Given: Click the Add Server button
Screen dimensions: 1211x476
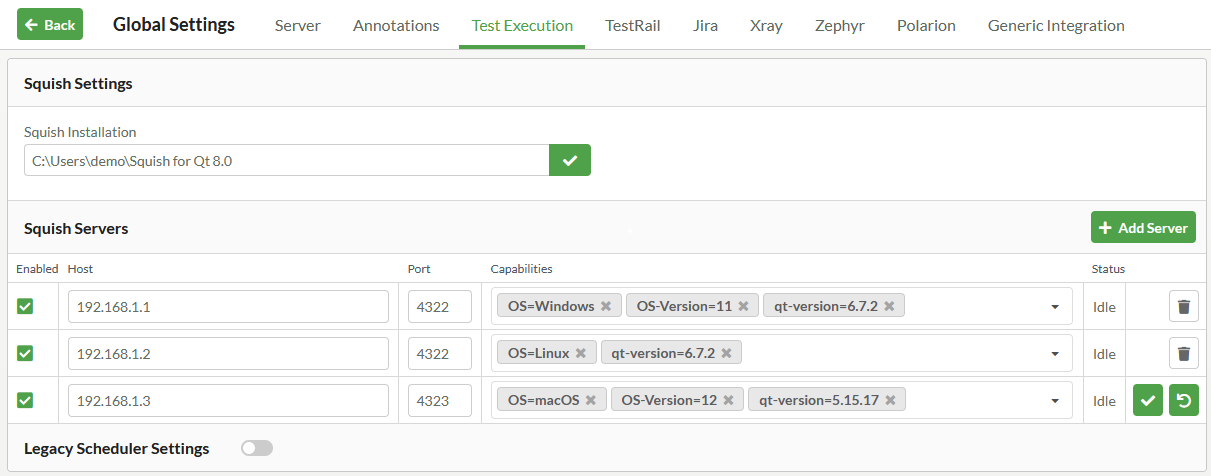Looking at the screenshot, I should 1142,227.
